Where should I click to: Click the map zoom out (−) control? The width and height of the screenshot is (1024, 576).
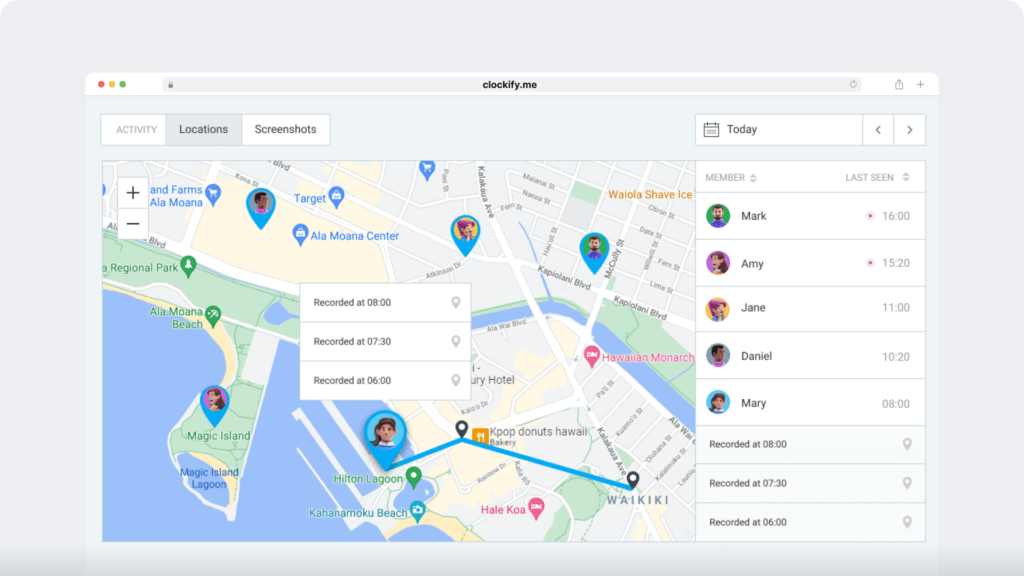click(132, 223)
